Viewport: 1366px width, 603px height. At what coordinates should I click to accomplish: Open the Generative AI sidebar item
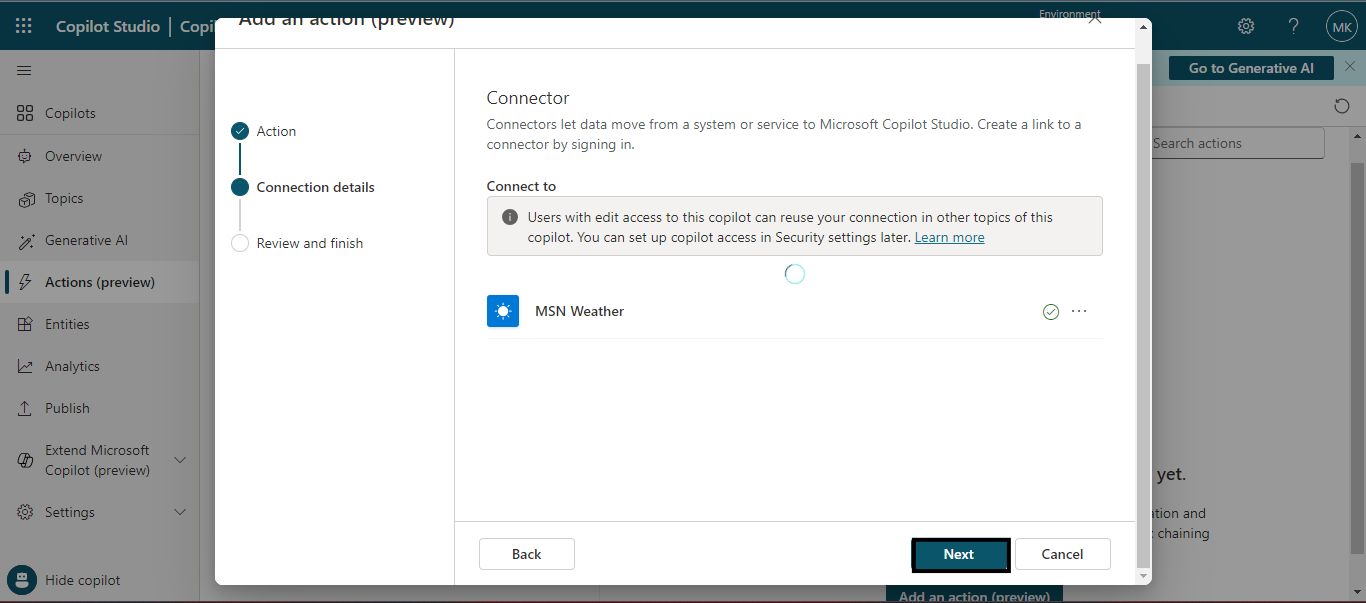click(86, 240)
